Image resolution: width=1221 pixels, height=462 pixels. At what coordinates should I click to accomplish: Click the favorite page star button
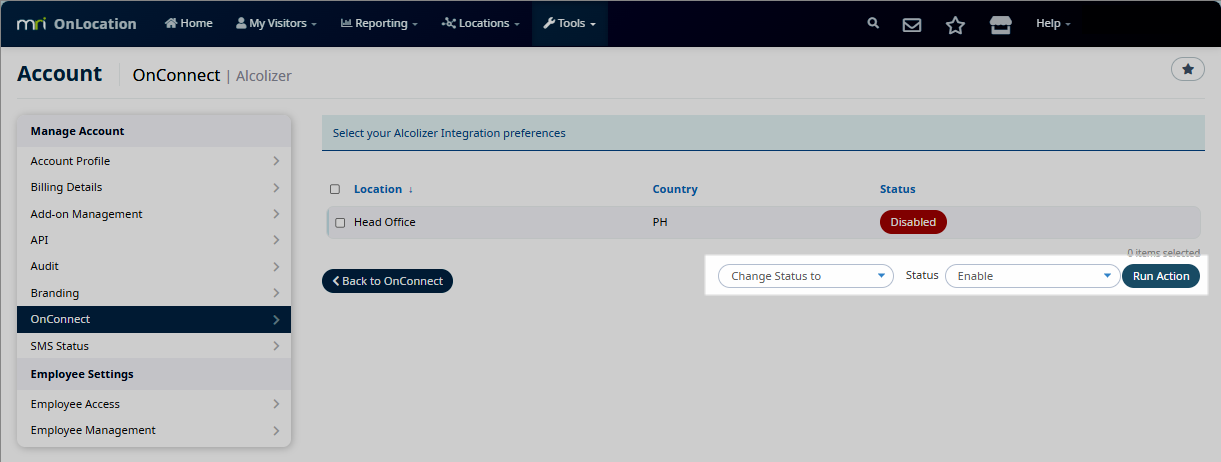pyautogui.click(x=1187, y=69)
